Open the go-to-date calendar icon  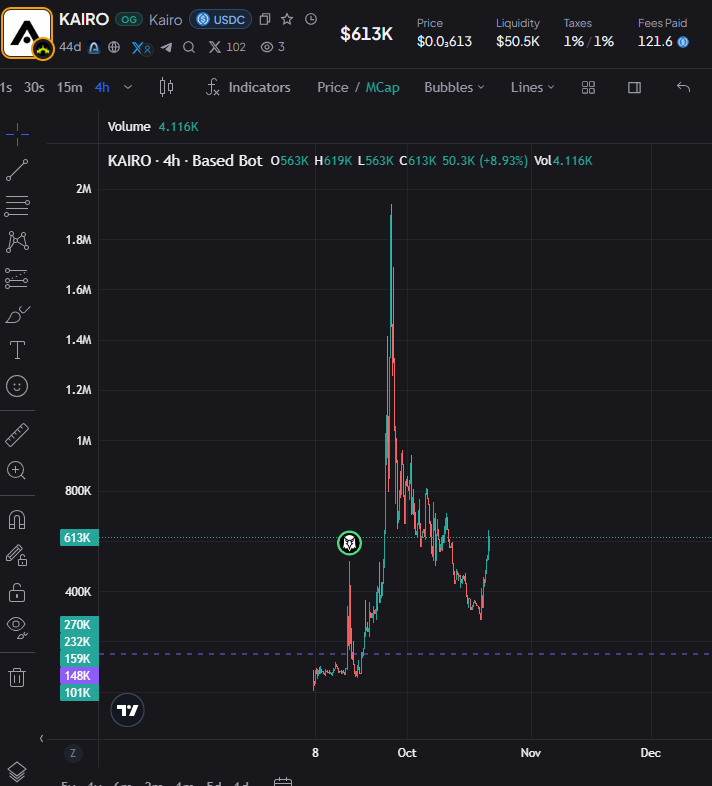(x=283, y=781)
